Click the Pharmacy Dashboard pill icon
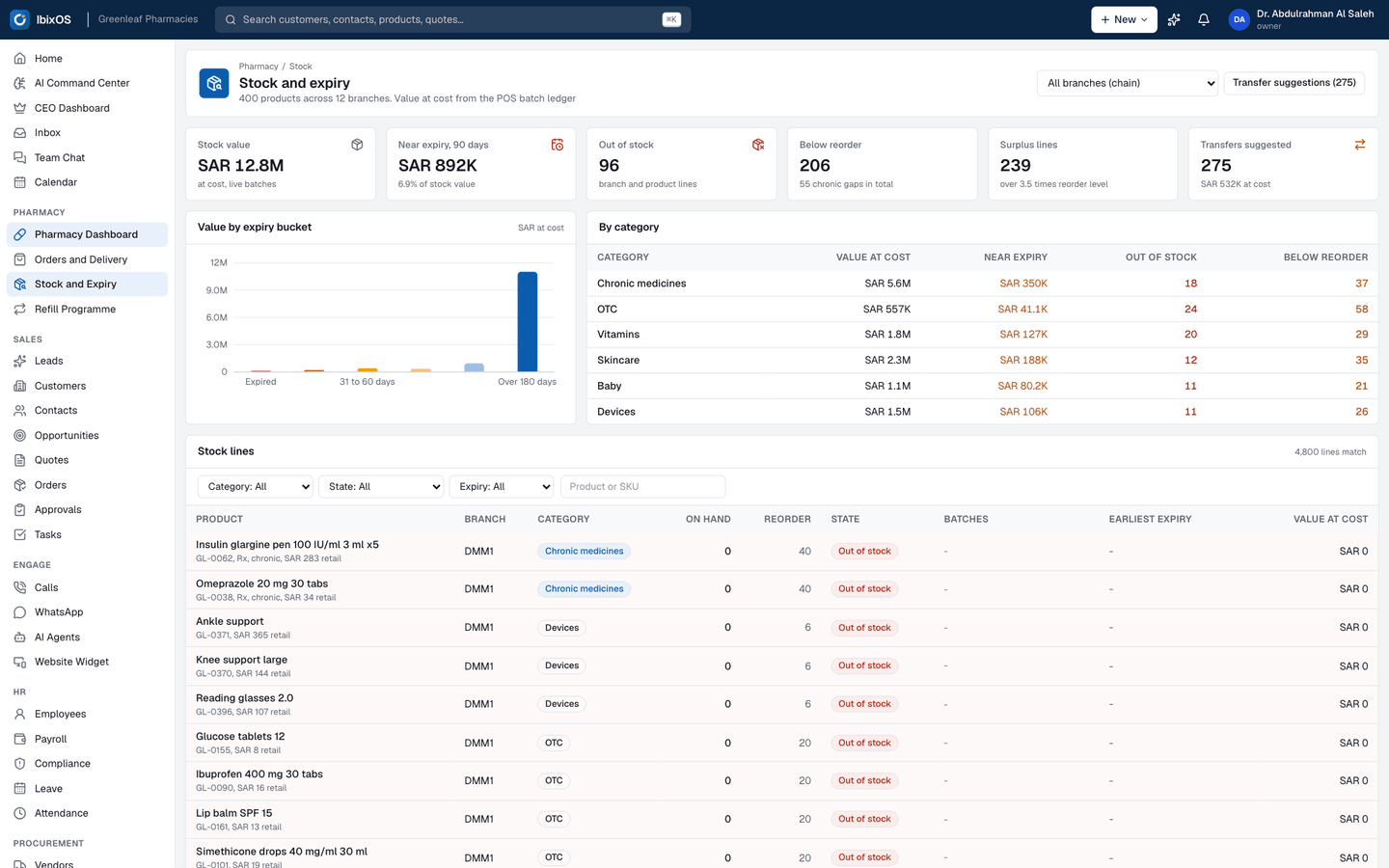This screenshot has height=868, width=1389. pyautogui.click(x=19, y=234)
